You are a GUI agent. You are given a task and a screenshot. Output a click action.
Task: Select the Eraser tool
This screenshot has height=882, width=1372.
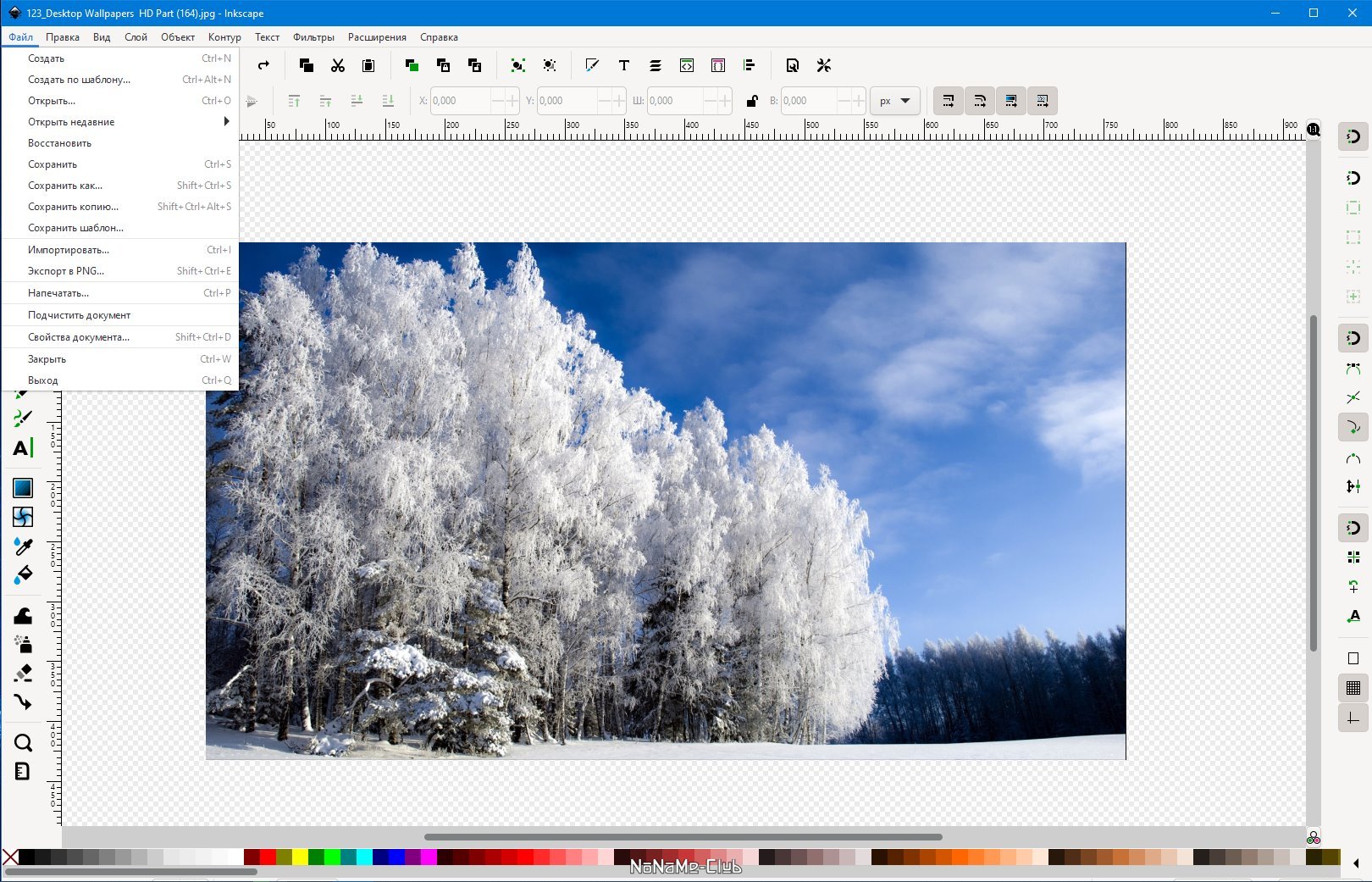[23, 674]
